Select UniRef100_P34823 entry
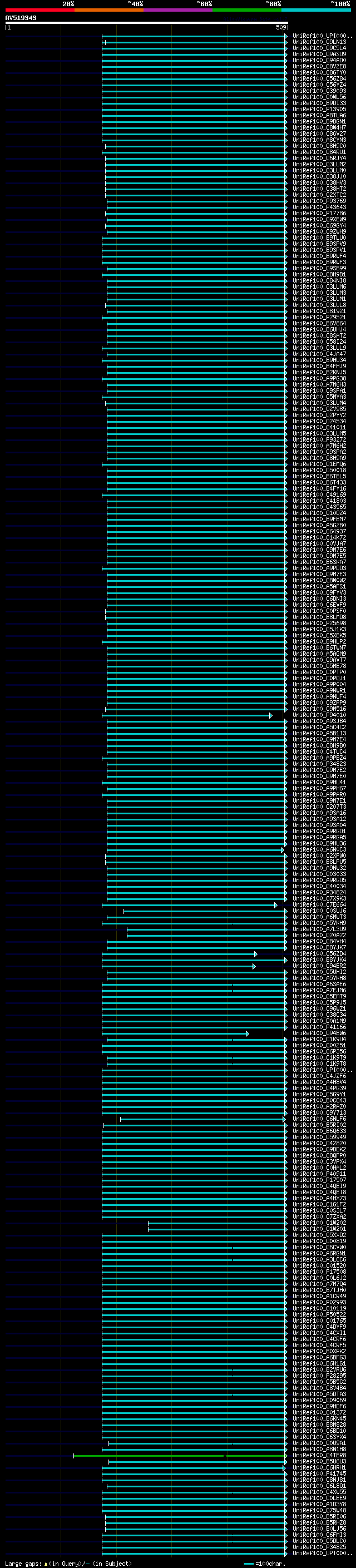This screenshot has width=356, height=1568. pos(319,764)
